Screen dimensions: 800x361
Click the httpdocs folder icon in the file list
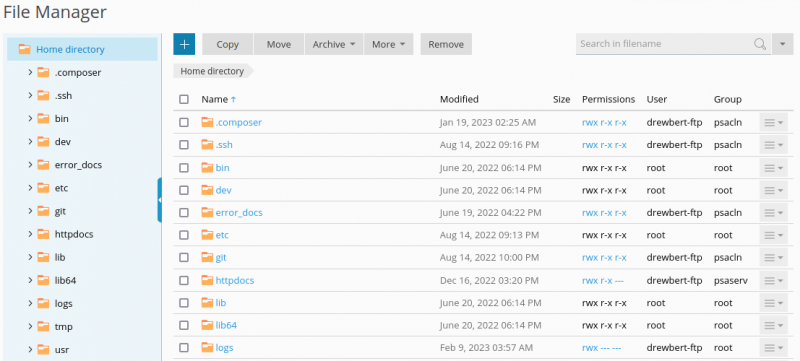(x=207, y=280)
